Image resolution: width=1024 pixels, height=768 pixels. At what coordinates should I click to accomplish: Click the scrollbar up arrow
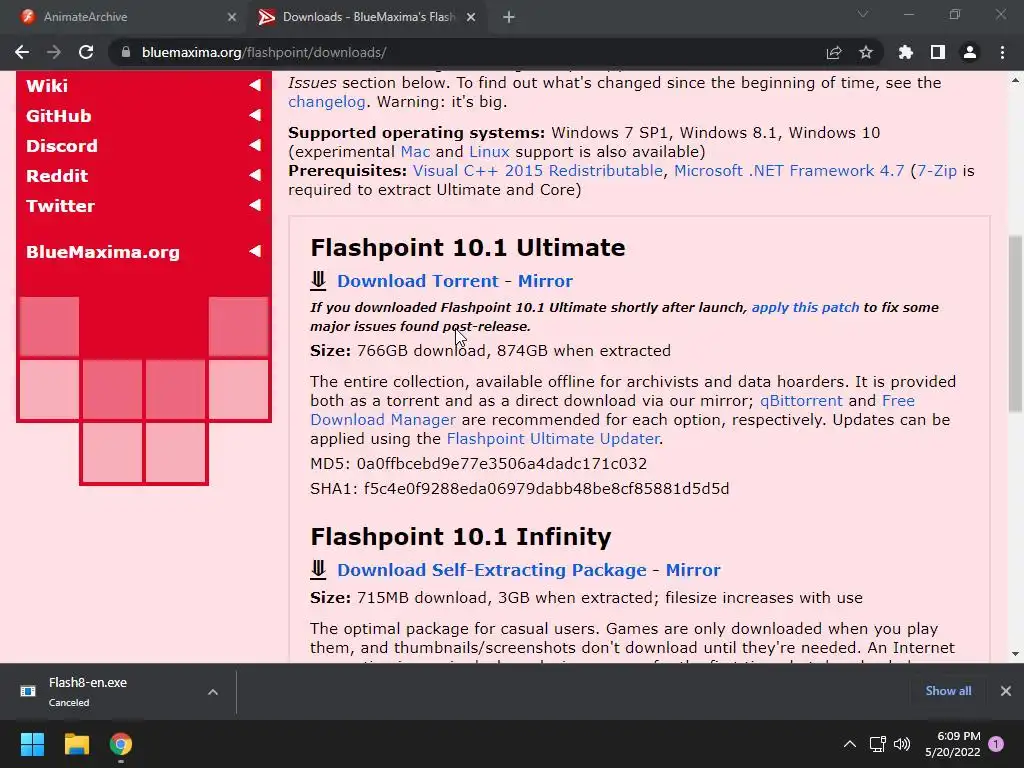pyautogui.click(x=1015, y=81)
